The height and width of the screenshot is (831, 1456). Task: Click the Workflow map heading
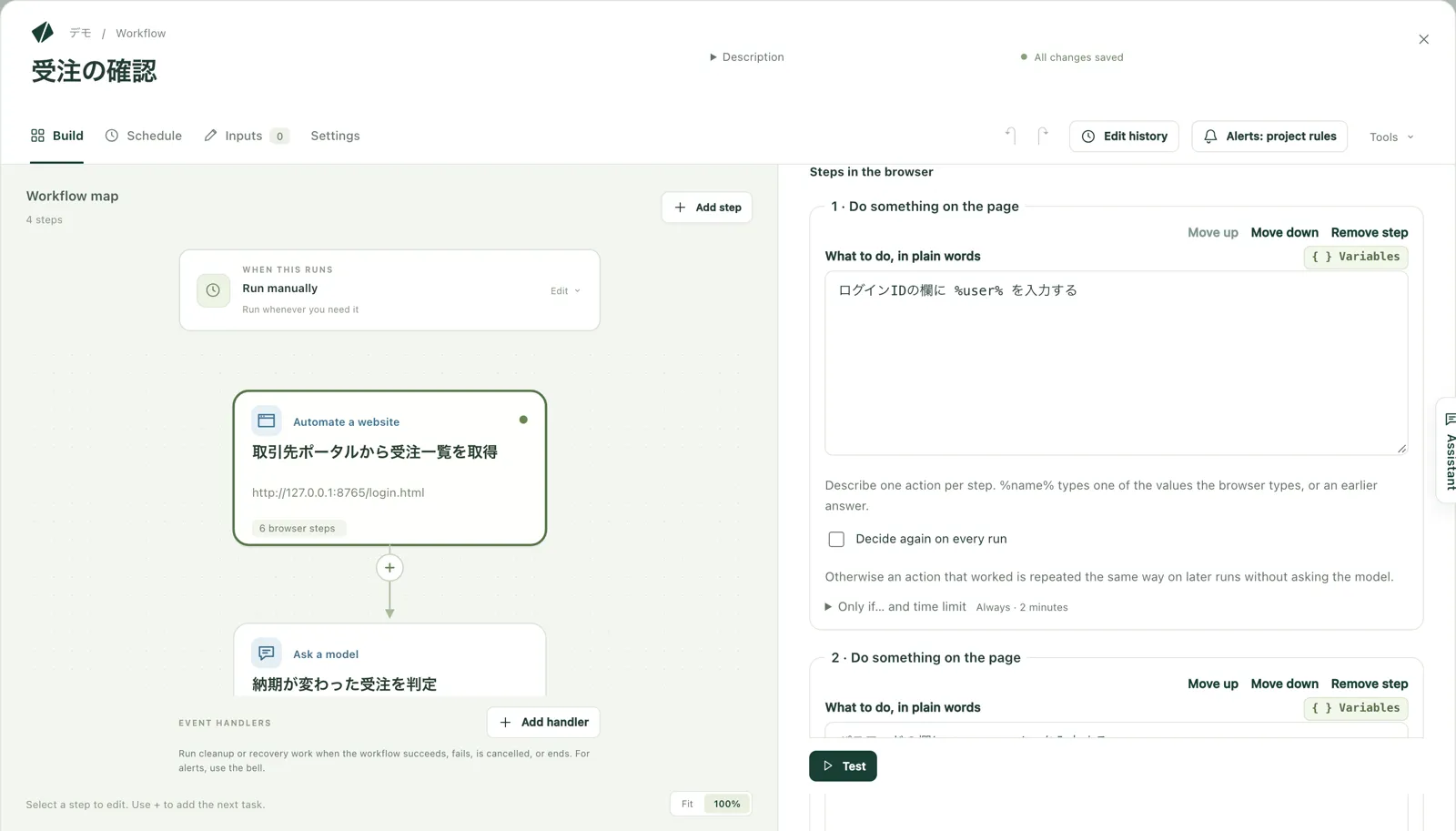[72, 196]
